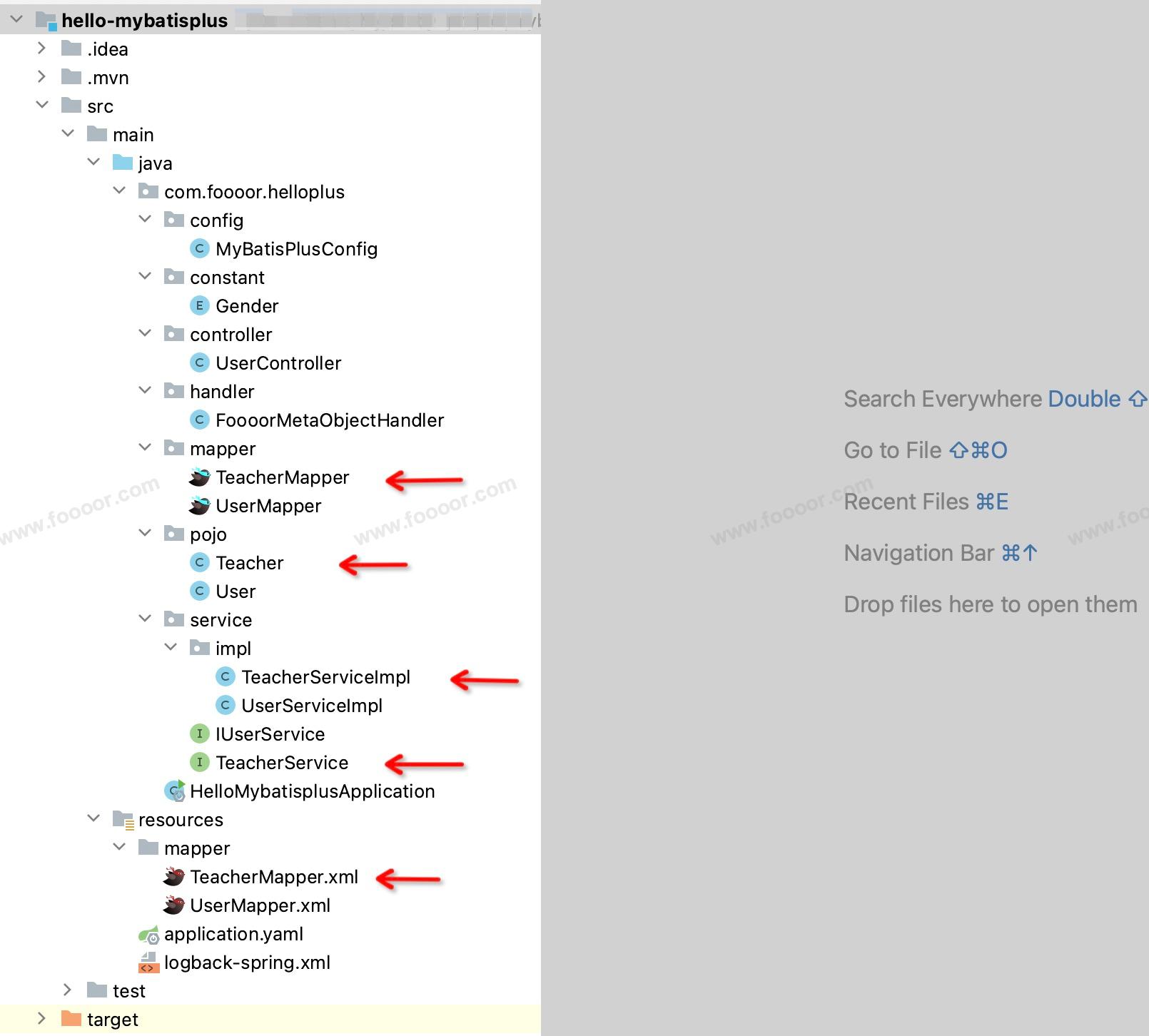Image resolution: width=1149 pixels, height=1036 pixels.
Task: Click the class icon next to MyBatisPlusConfig
Action: (199, 249)
